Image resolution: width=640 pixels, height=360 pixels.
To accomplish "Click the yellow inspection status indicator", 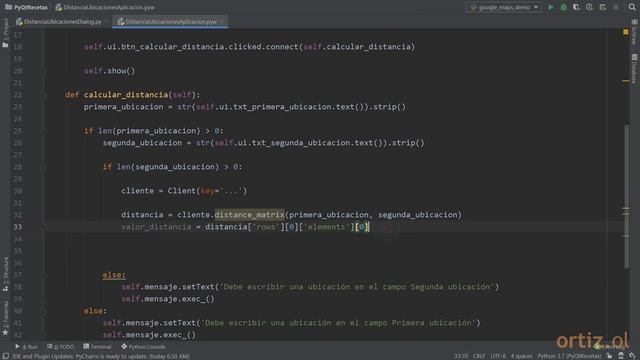I will tap(626, 32).
